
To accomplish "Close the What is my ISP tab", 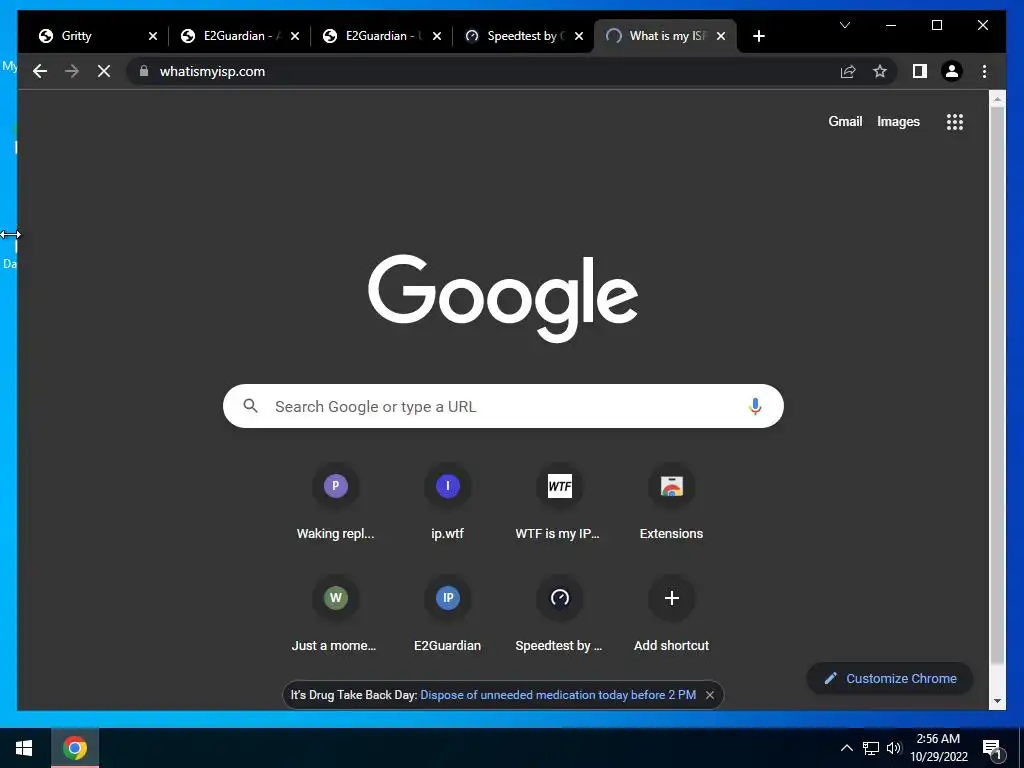I will click(x=721, y=36).
